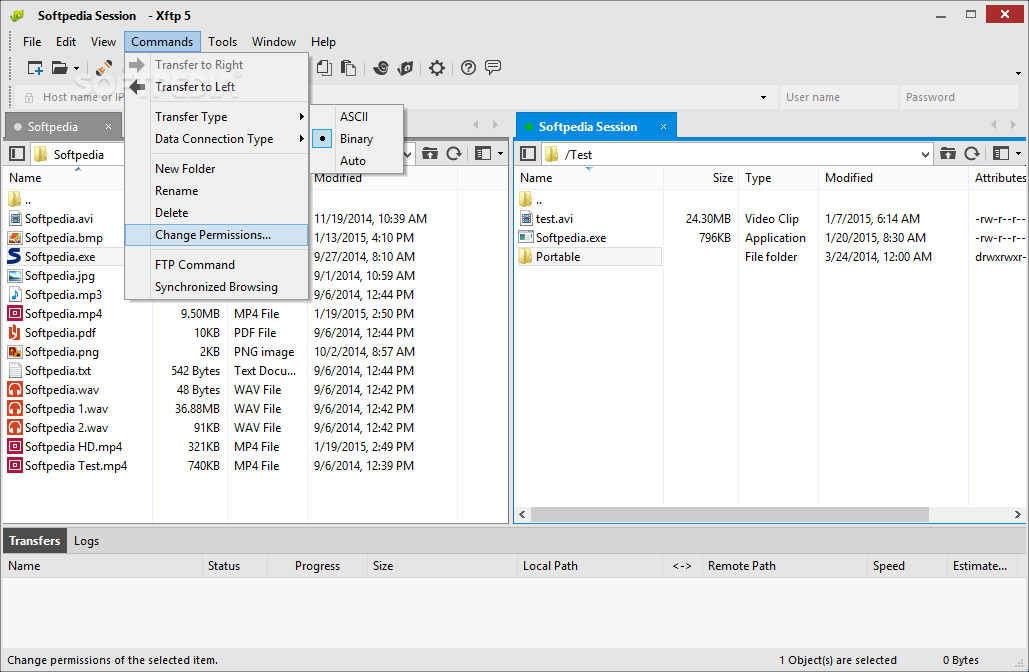1029x672 pixels.
Task: Open Help with the question mark icon
Action: point(468,68)
